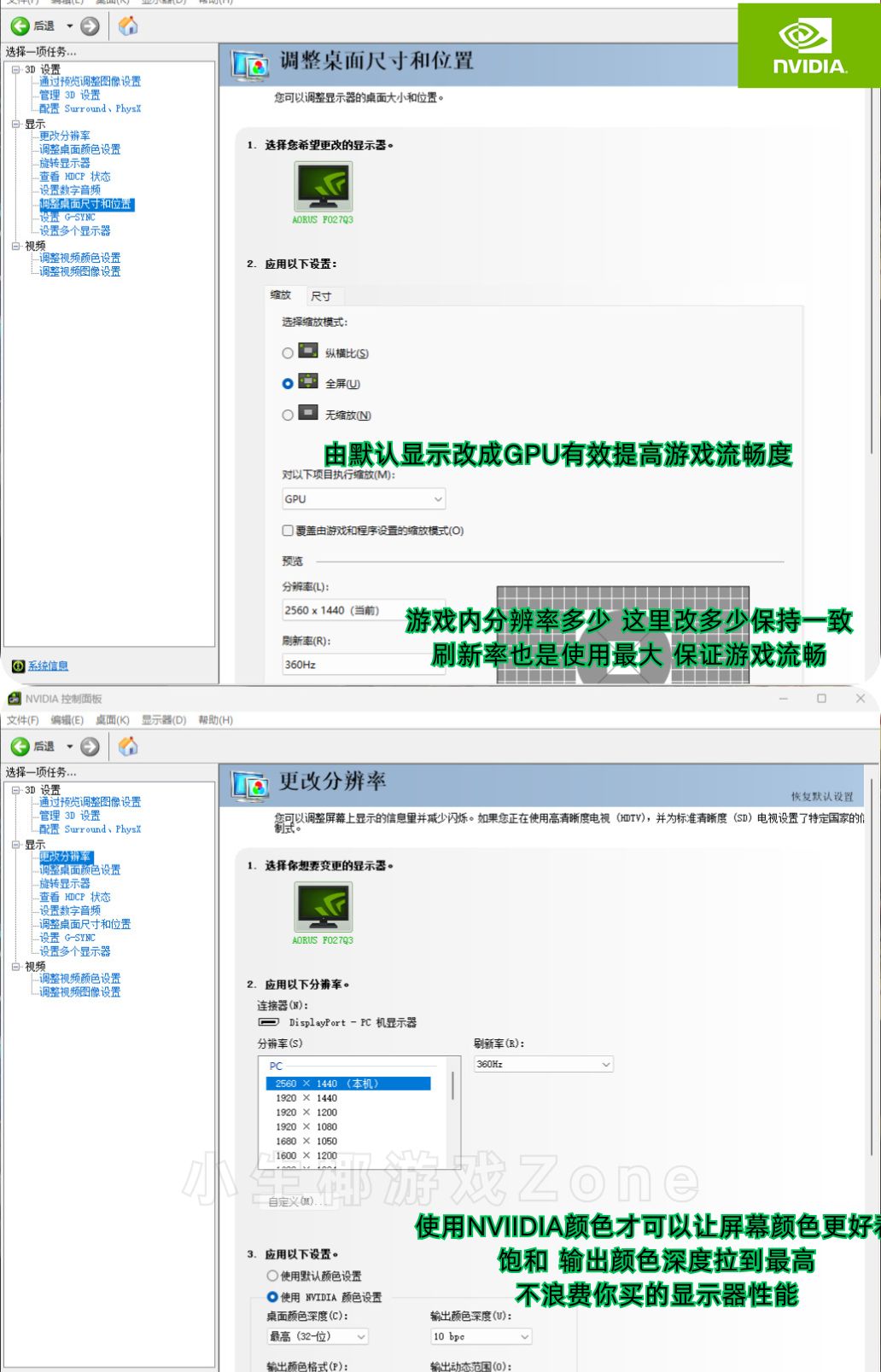This screenshot has height=1372, width=881.
Task: Open 查看 HDCP 状态 in 更改分辨率 window tree
Action: 75,897
